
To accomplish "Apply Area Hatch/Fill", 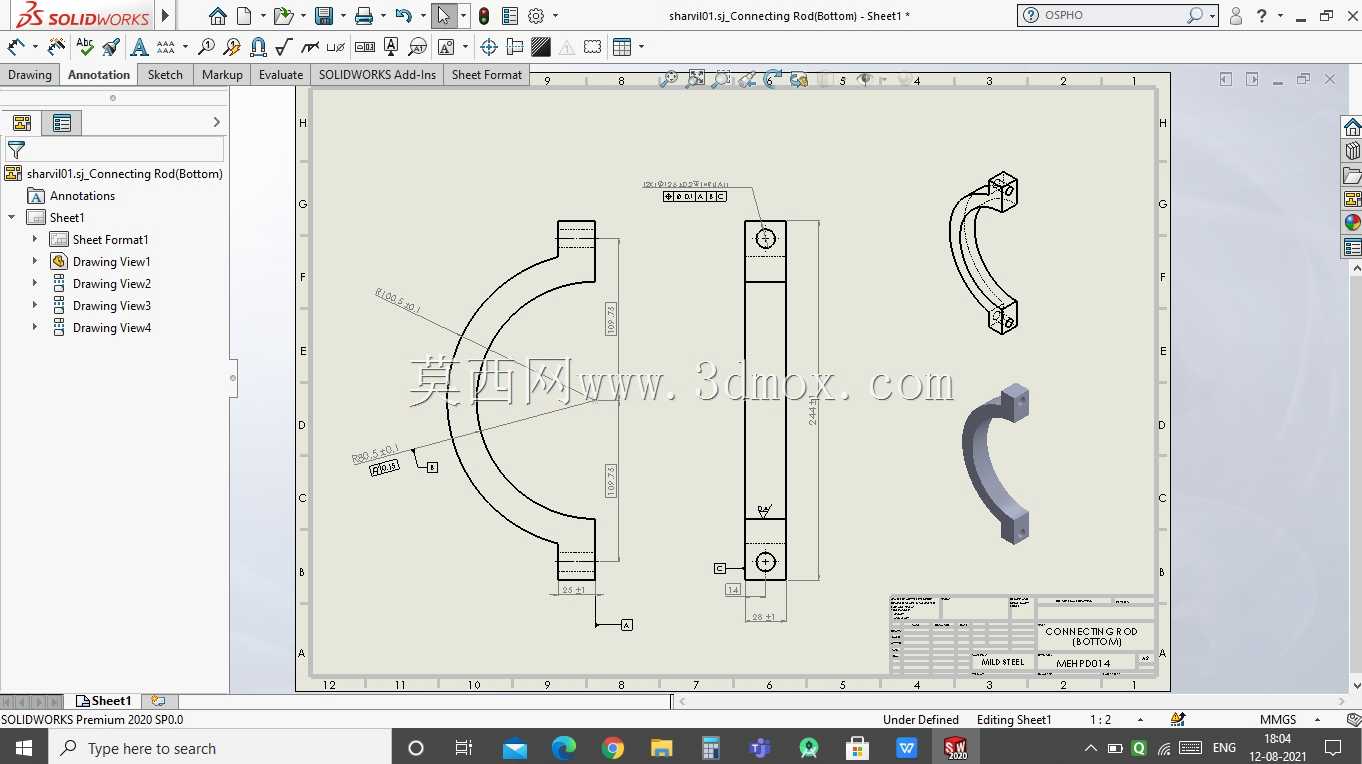I will (541, 47).
